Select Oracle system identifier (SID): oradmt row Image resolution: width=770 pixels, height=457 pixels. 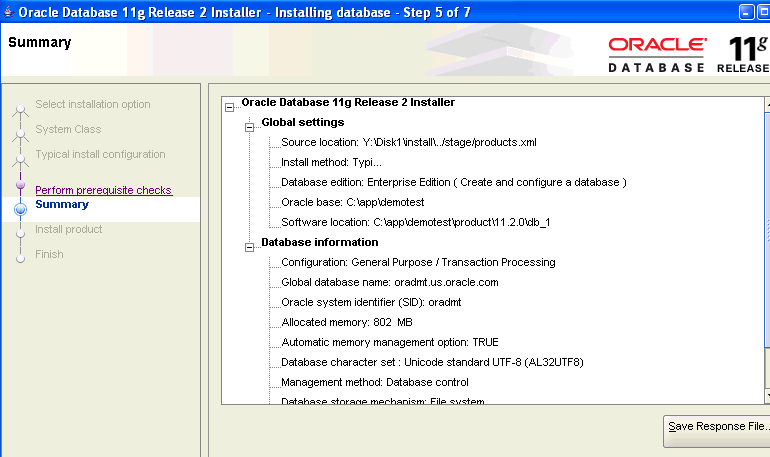[x=371, y=302]
